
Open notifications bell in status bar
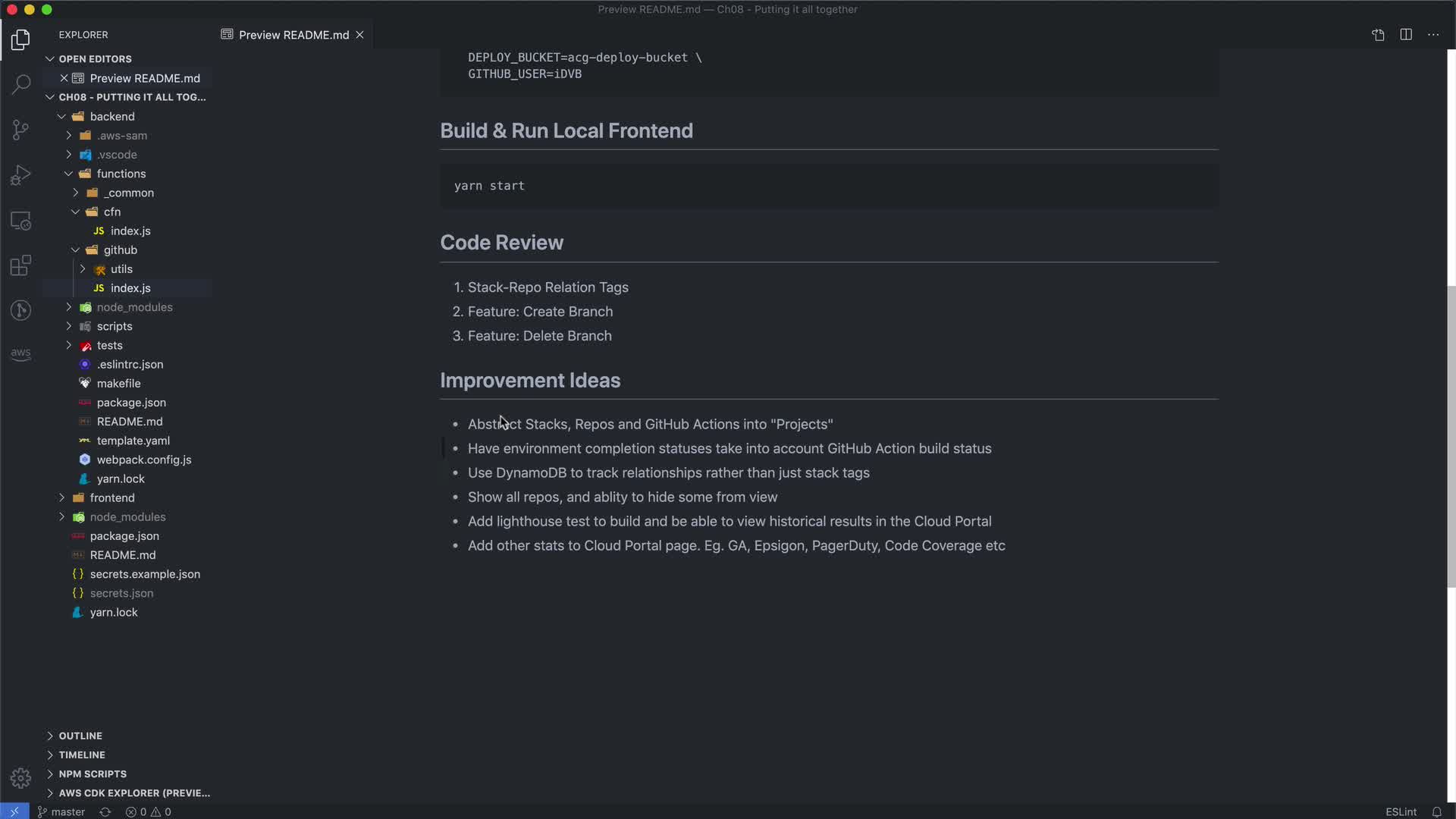tap(1436, 811)
